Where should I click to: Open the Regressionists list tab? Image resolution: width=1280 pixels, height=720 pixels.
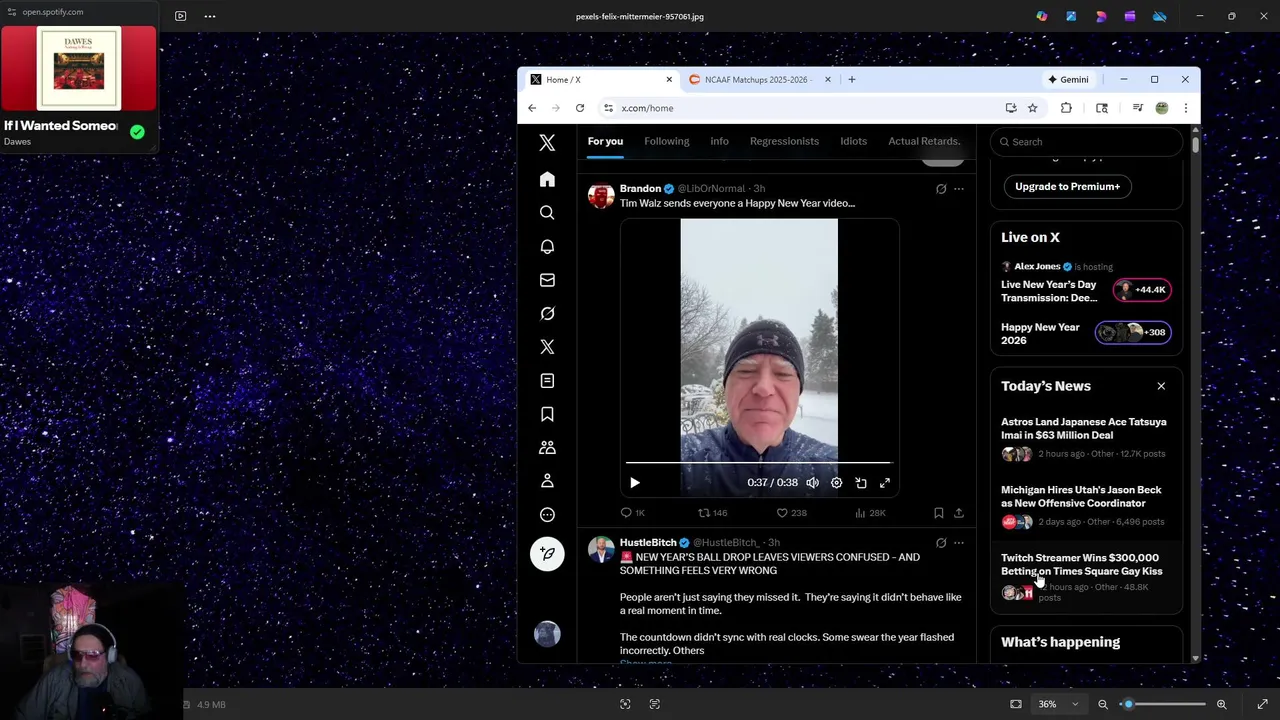click(x=784, y=141)
